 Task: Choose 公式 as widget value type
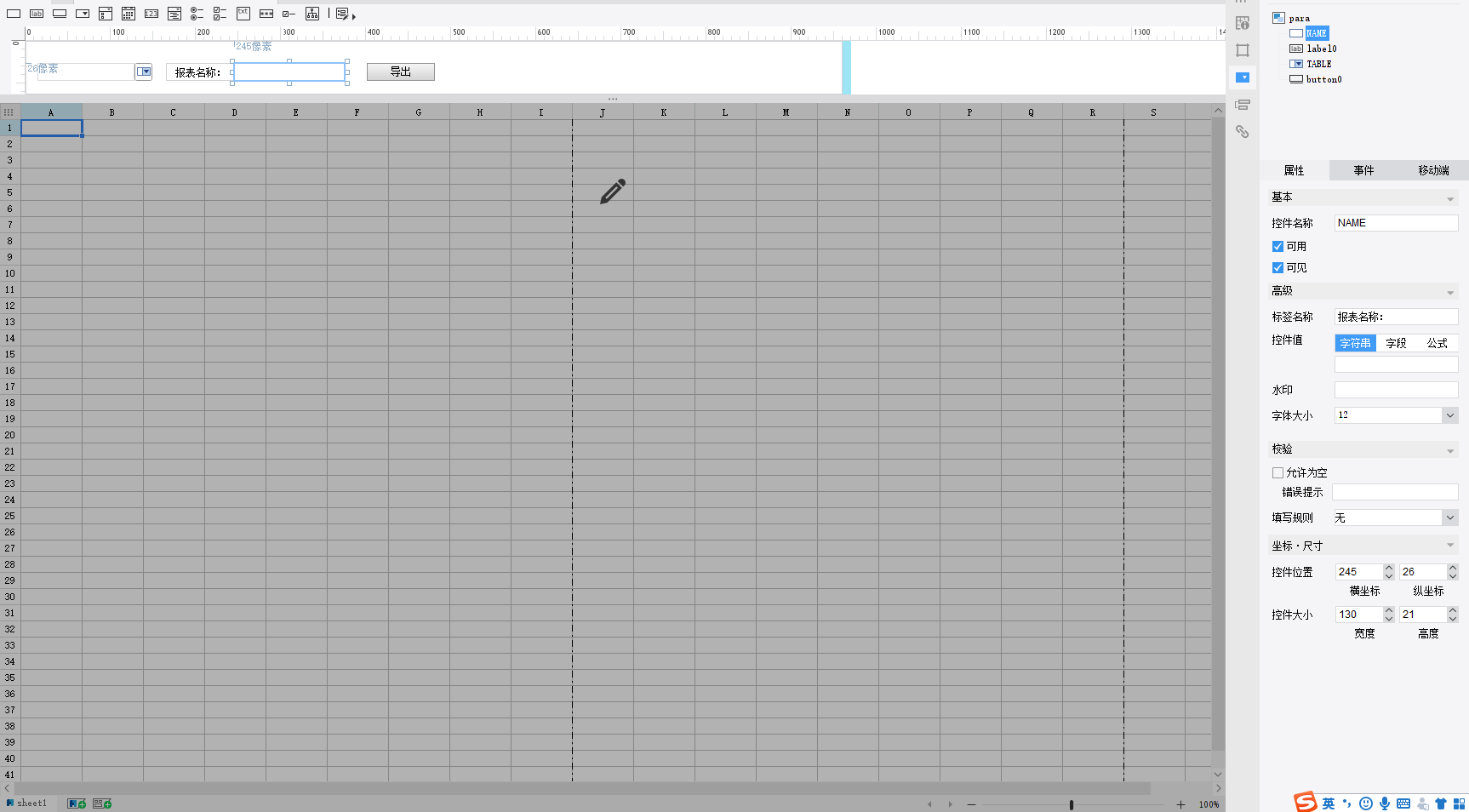click(x=1437, y=343)
